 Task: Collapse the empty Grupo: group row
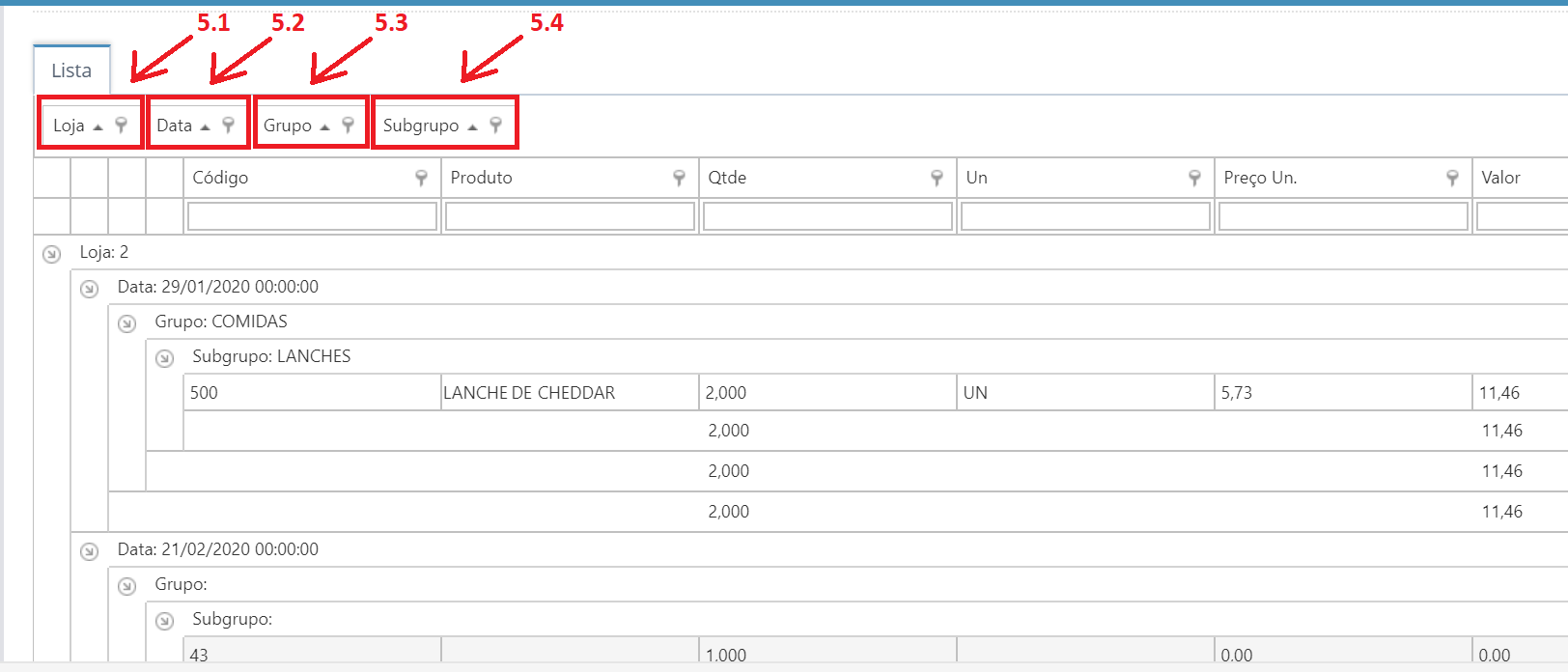pos(127,586)
